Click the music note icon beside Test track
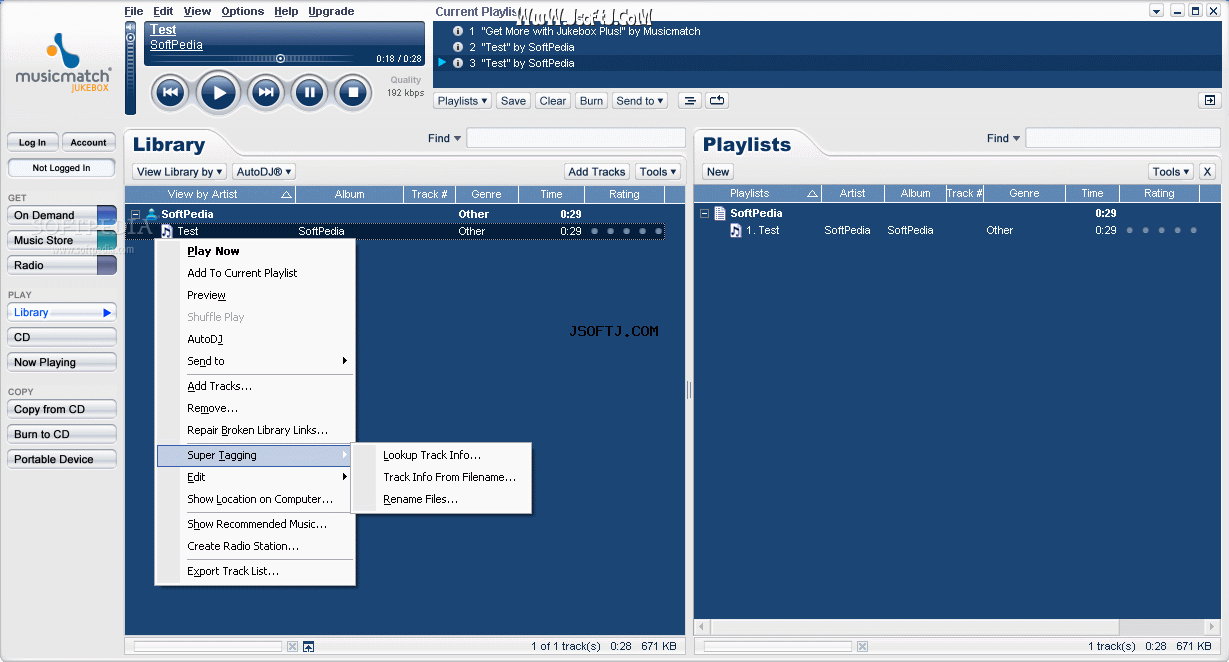The height and width of the screenshot is (662, 1229). click(167, 231)
